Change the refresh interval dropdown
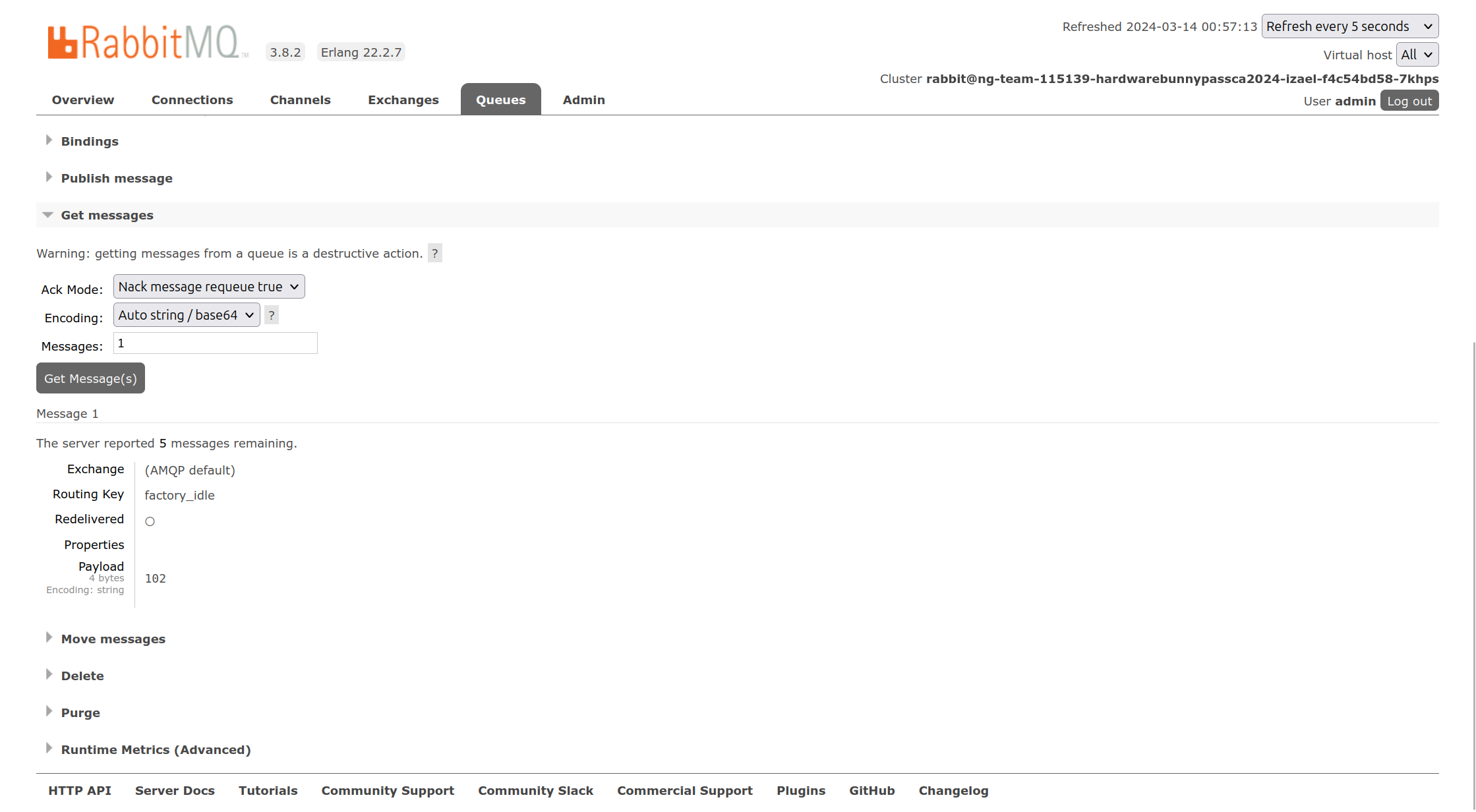1476x812 pixels. coord(1350,26)
